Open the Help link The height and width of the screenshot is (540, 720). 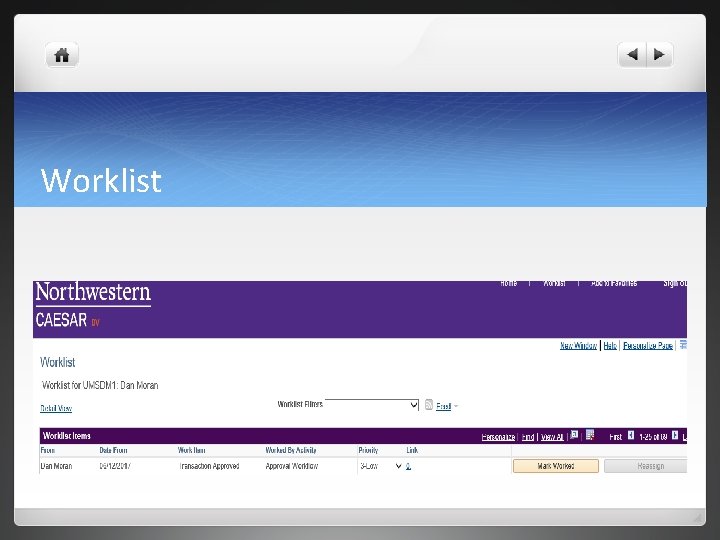[x=610, y=345]
